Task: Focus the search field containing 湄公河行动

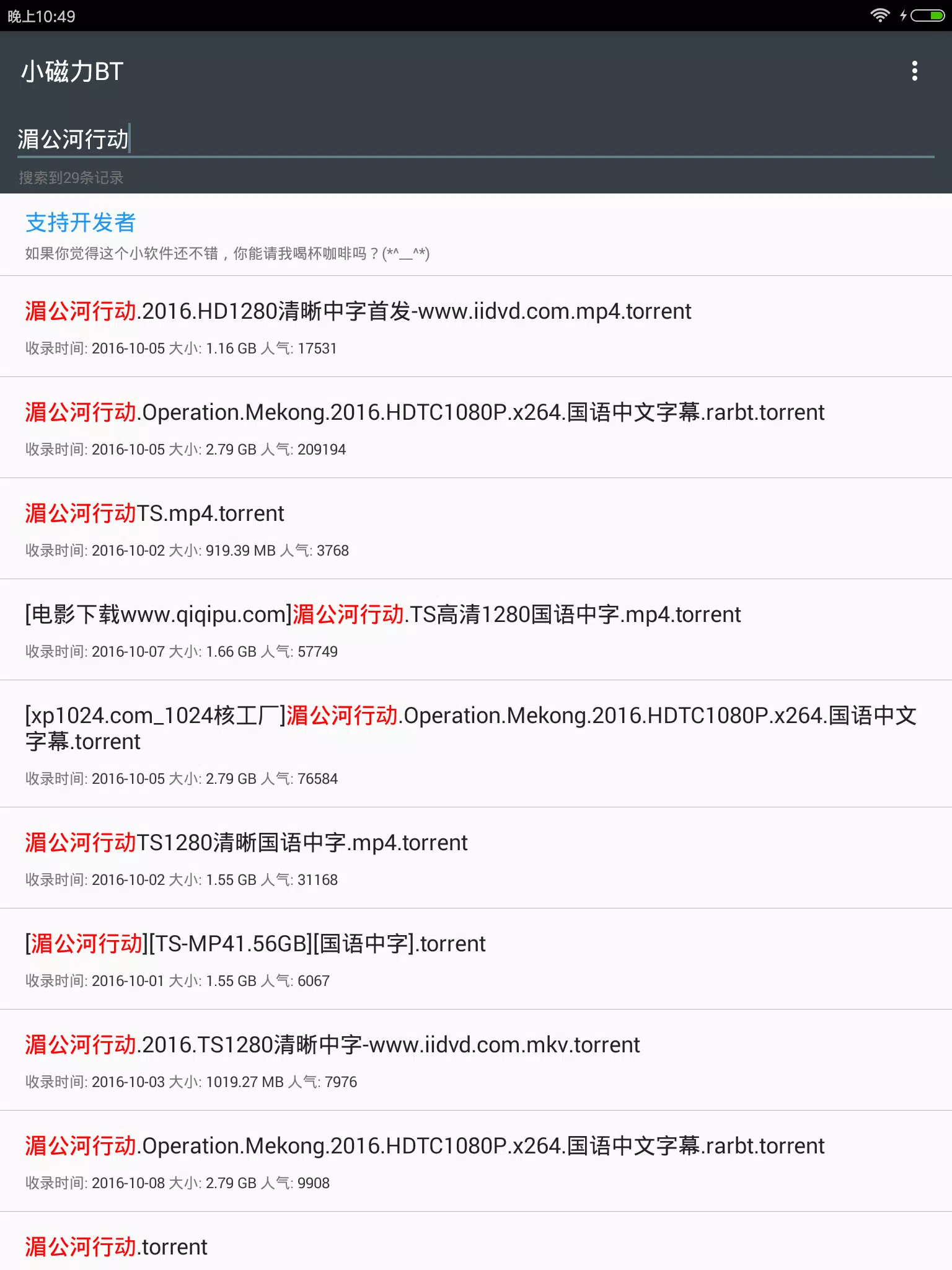Action: click(x=476, y=139)
